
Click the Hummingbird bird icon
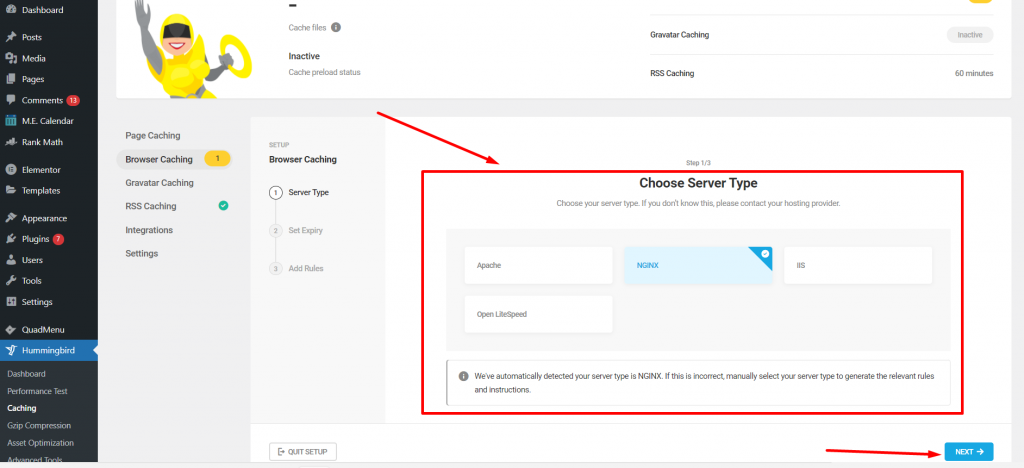tap(11, 351)
